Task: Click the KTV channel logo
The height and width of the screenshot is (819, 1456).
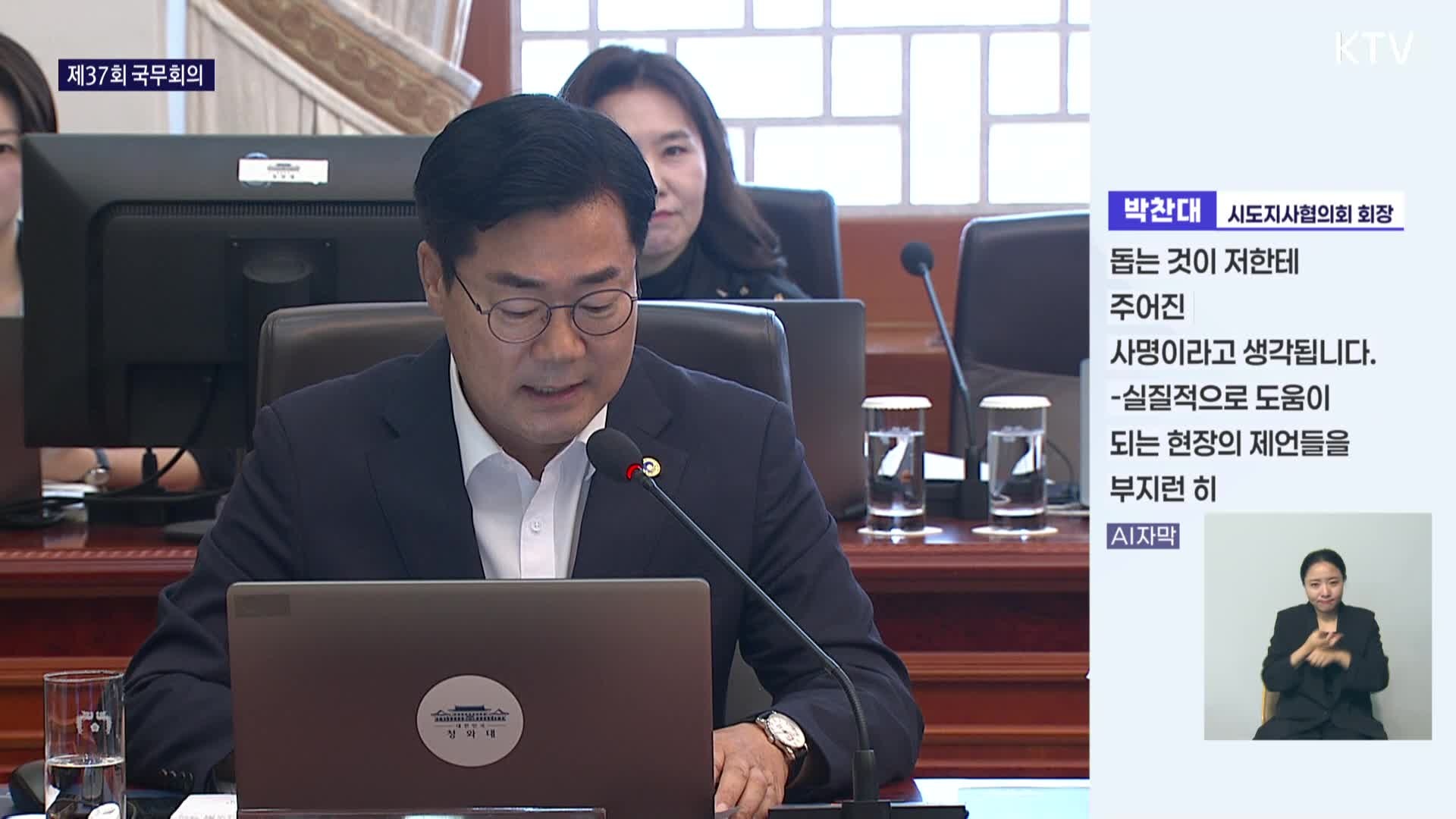Action: pos(1374,49)
